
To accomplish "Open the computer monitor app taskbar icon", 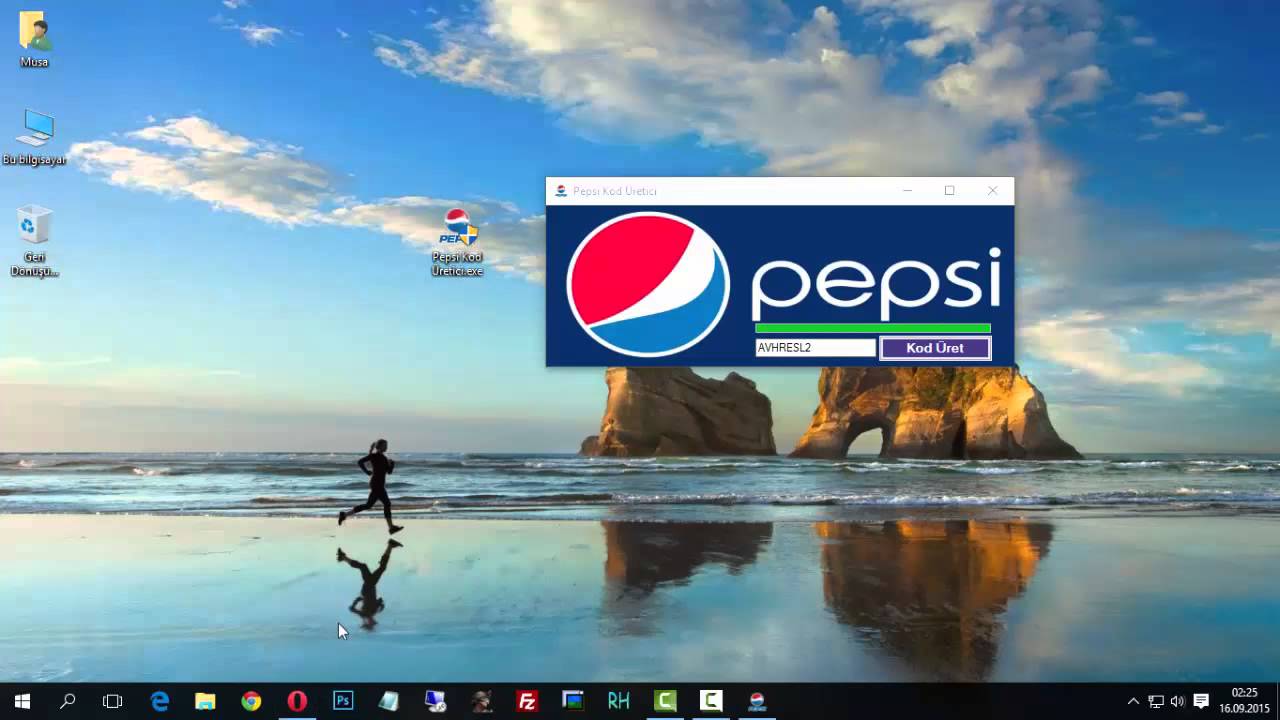I will [435, 701].
